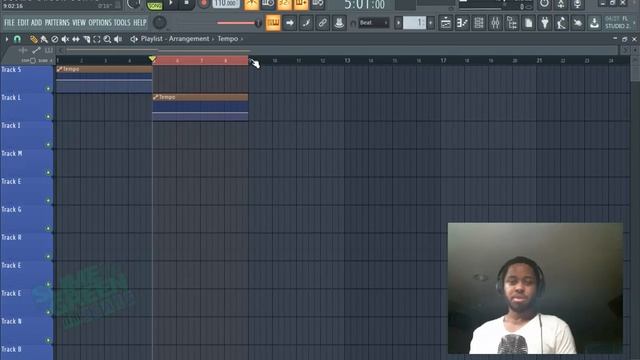
Task: Select the pattern number field showing 1
Action: pyautogui.click(x=414, y=23)
